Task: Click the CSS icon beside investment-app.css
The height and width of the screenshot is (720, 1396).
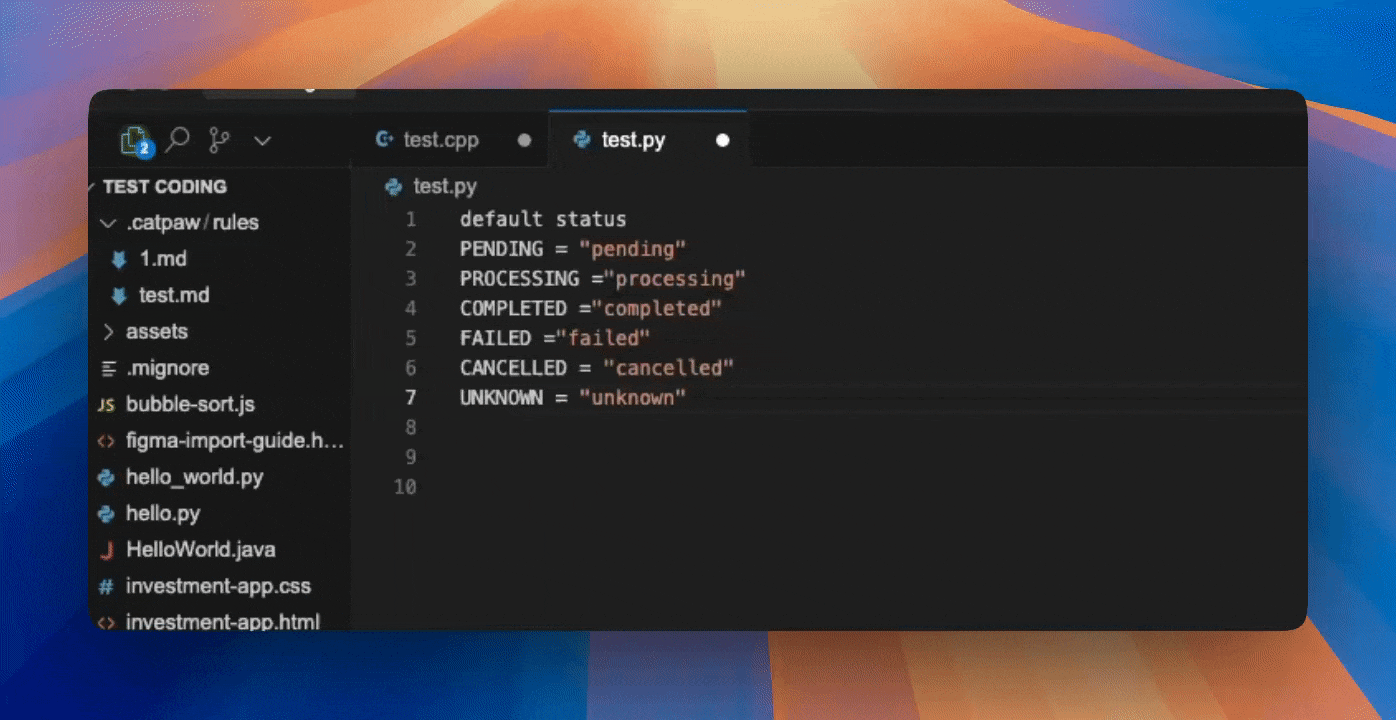Action: [106, 586]
